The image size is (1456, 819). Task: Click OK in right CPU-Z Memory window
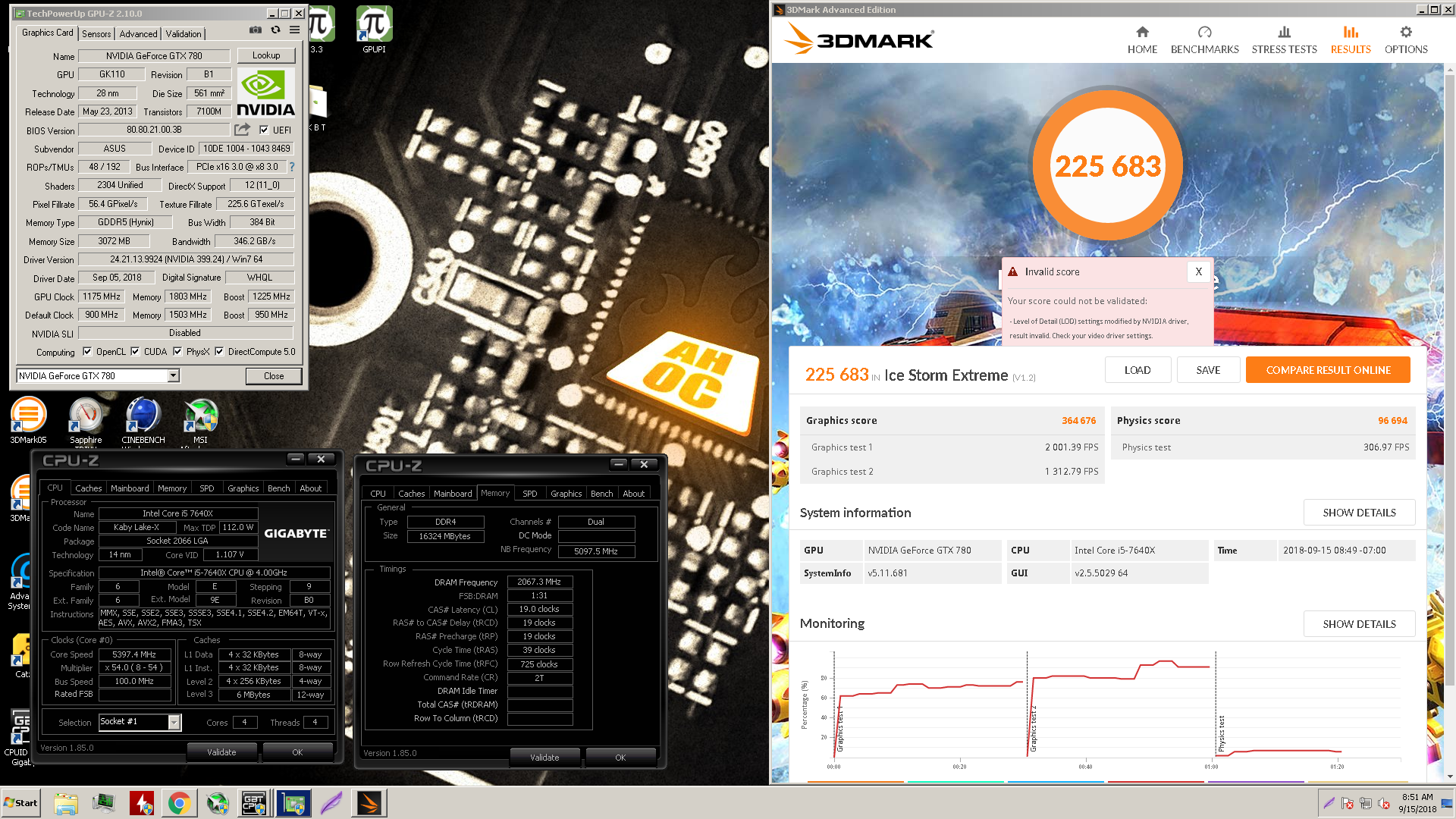(x=620, y=758)
